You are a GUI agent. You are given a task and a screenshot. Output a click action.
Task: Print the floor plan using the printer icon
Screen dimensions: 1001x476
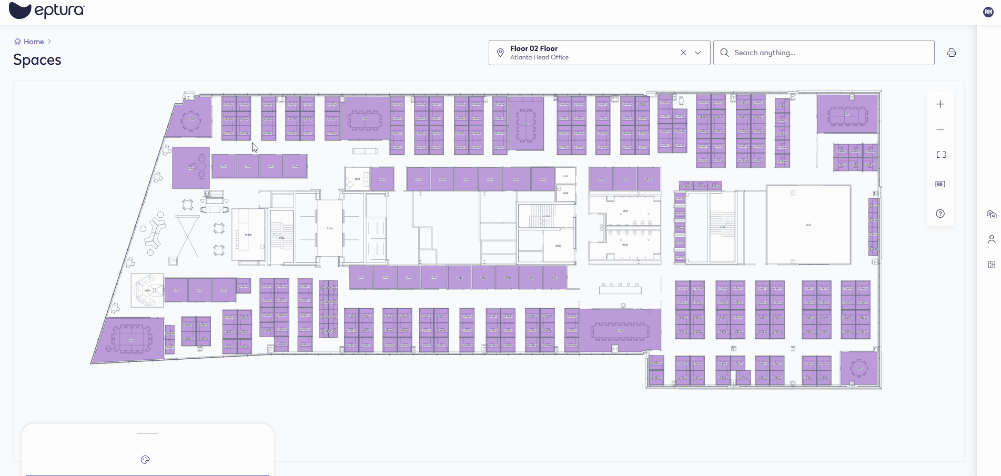point(951,53)
